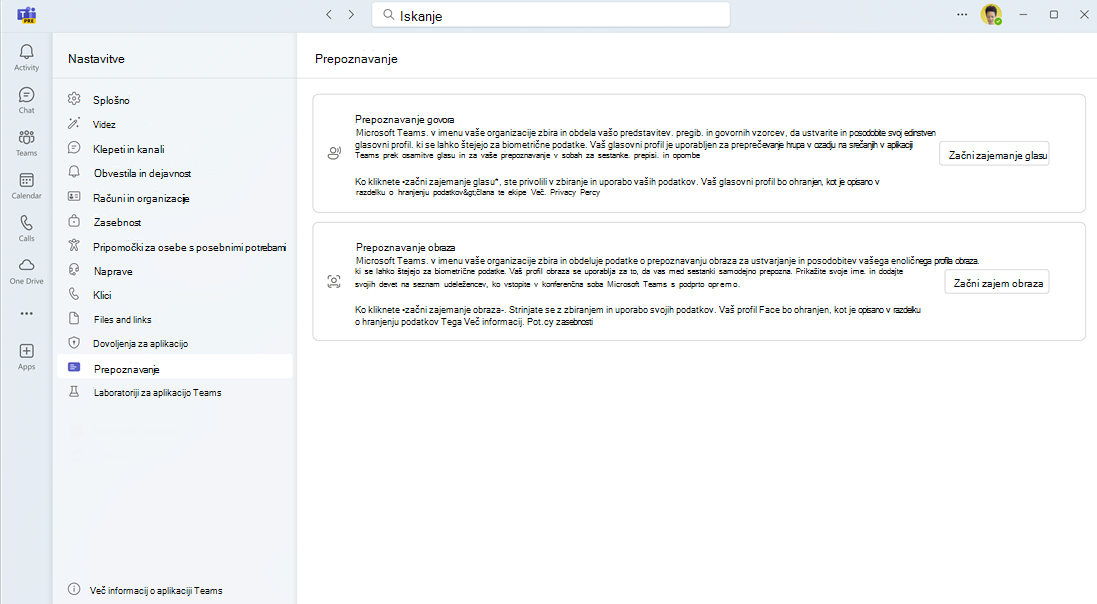
Task: Click the Microsoft Teams logo icon
Action: pyautogui.click(x=27, y=15)
